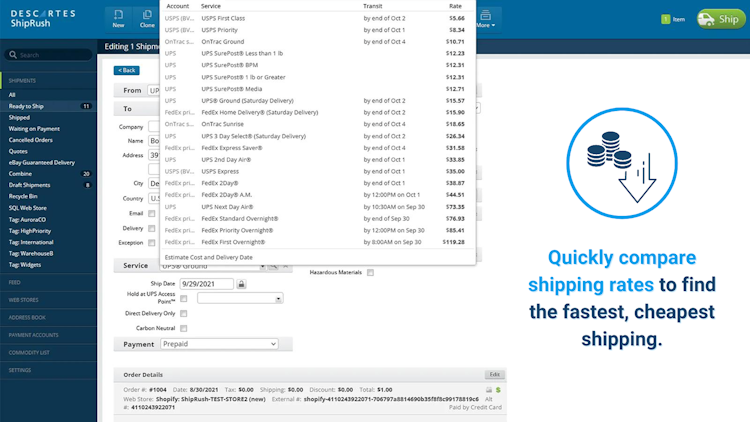Screen dimensions: 750x422
Task: Open Cancelled Orders list
Action: (x=31, y=140)
